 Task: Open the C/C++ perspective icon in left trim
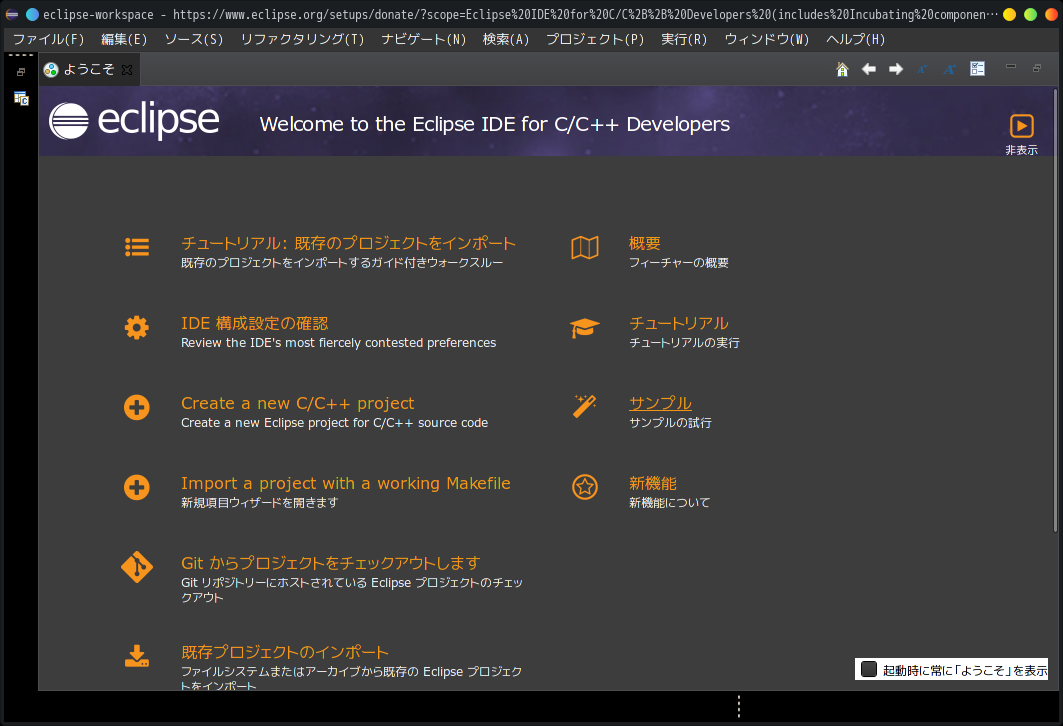click(x=21, y=99)
